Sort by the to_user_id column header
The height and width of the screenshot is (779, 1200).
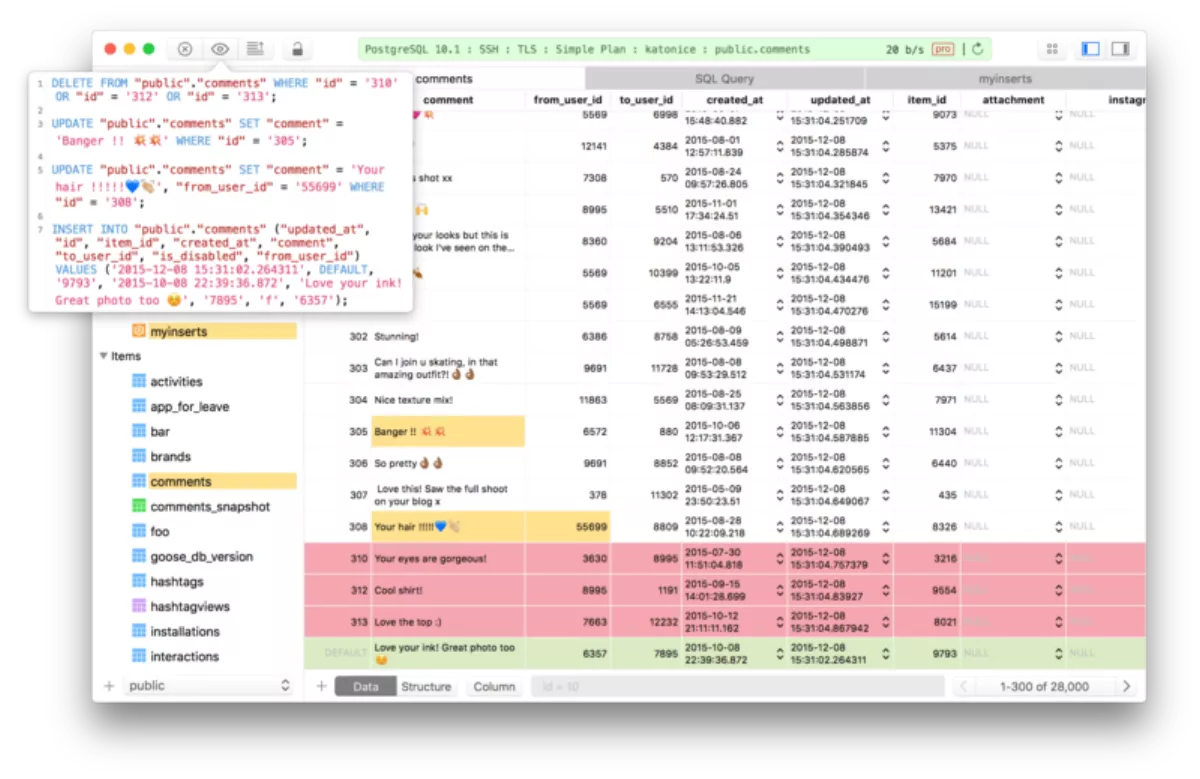coord(646,100)
